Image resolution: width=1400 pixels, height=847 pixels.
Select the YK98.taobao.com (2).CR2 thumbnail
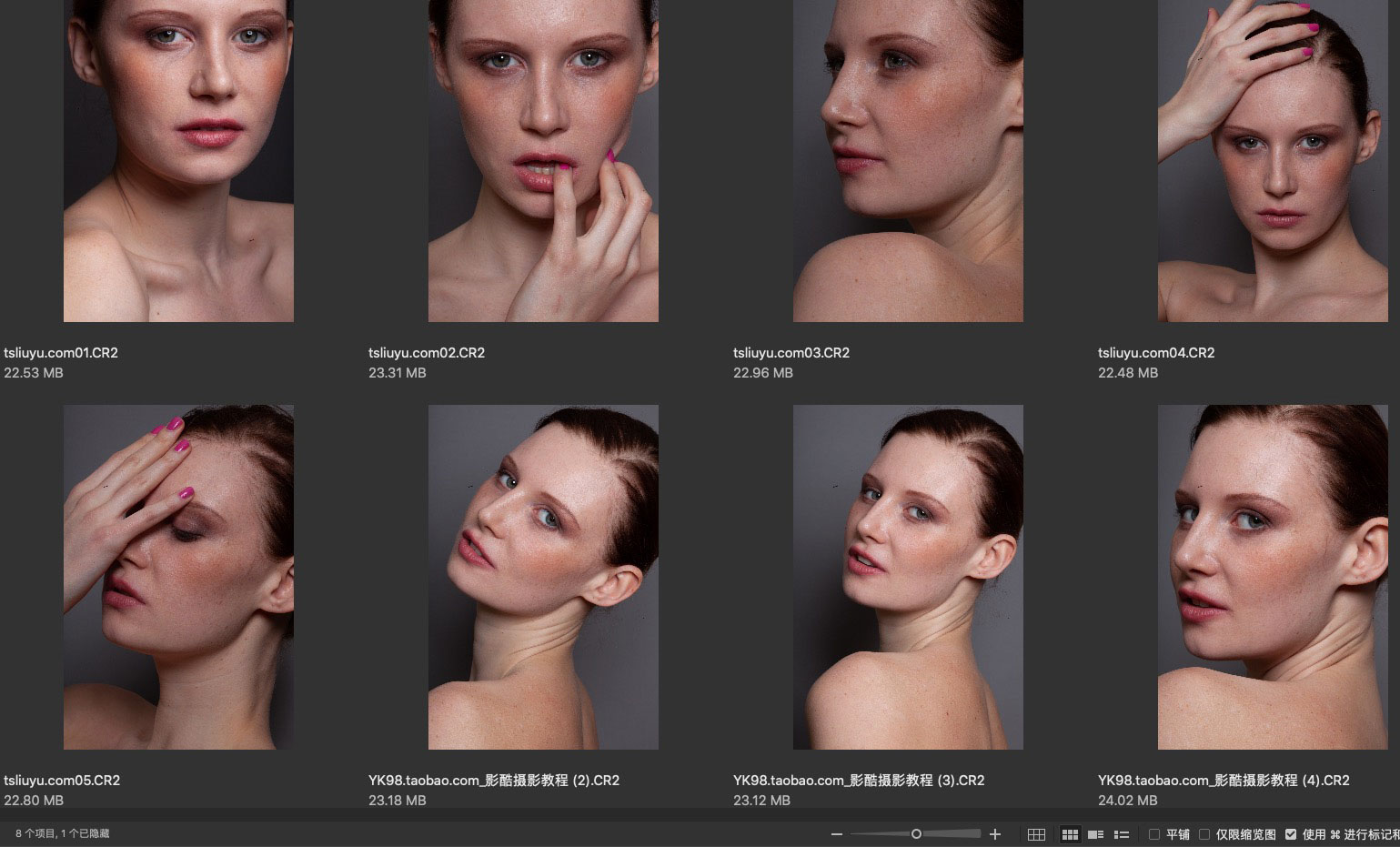[543, 577]
